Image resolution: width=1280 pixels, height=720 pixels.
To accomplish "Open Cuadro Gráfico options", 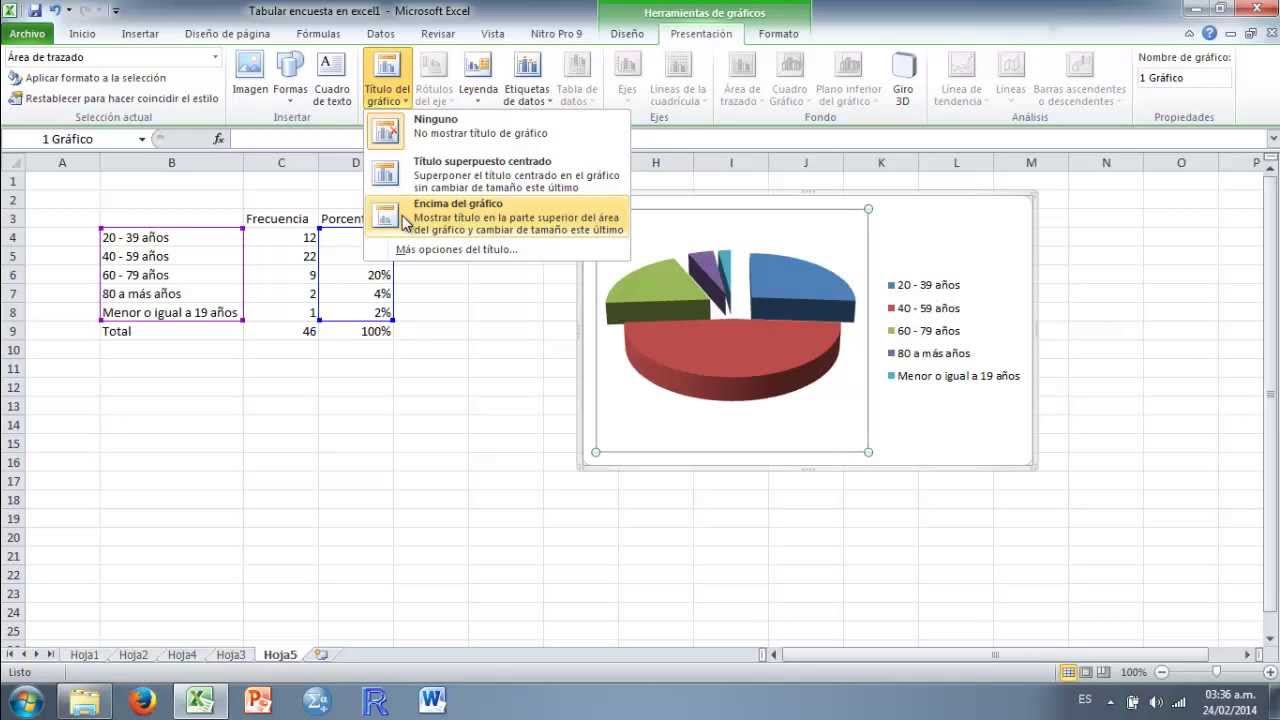I will [x=789, y=78].
